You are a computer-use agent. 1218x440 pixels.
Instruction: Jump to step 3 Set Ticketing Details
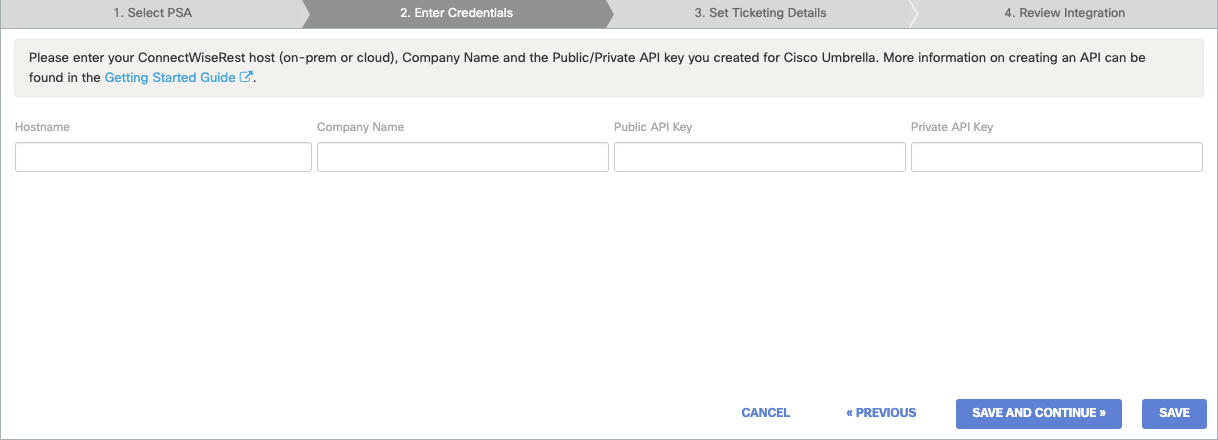coord(760,13)
